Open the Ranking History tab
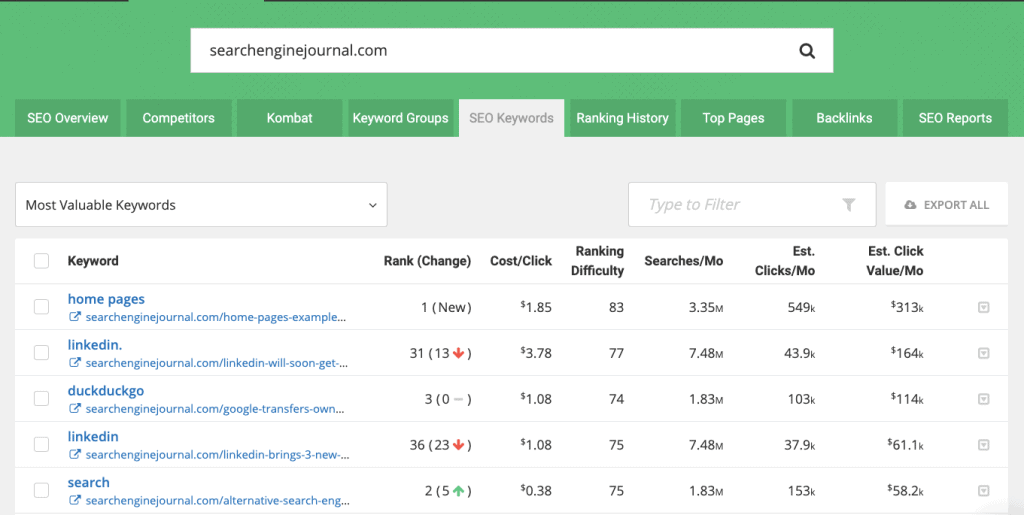Screen dimensions: 1024x515 (x=622, y=118)
